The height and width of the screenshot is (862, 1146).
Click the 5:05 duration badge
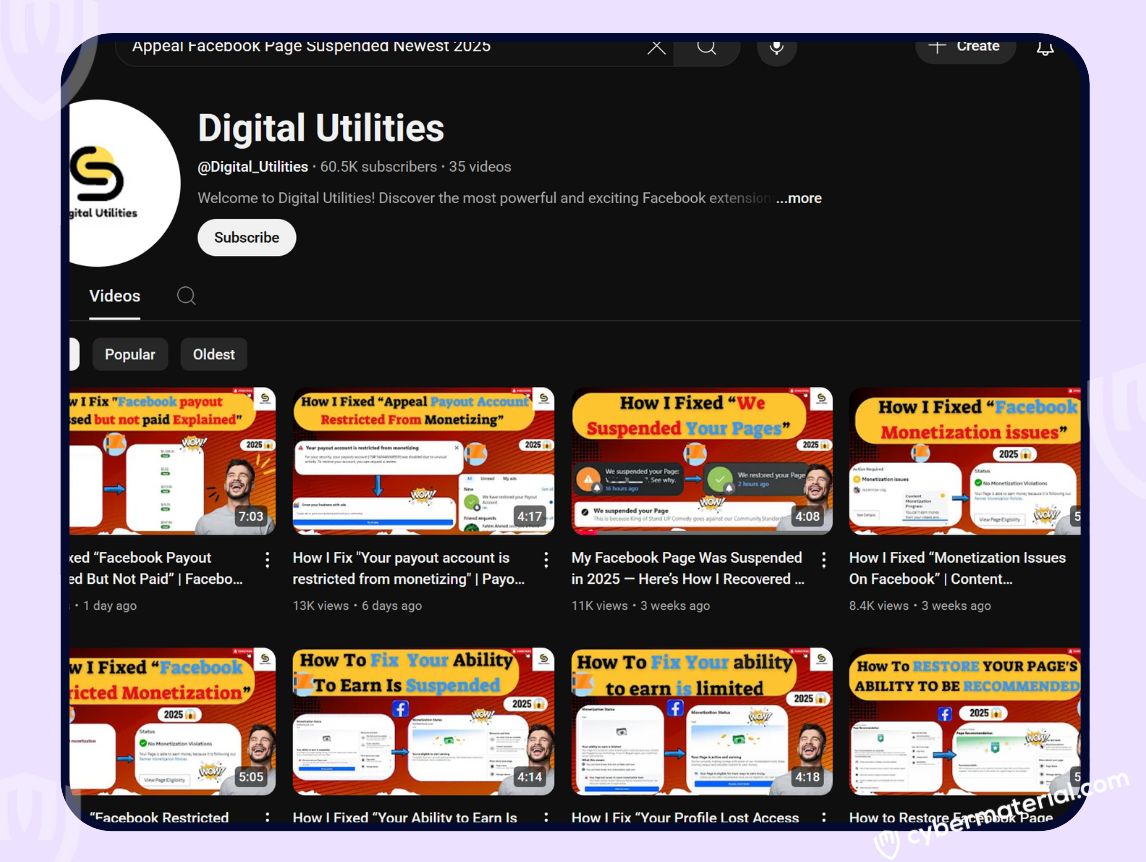pyautogui.click(x=251, y=776)
